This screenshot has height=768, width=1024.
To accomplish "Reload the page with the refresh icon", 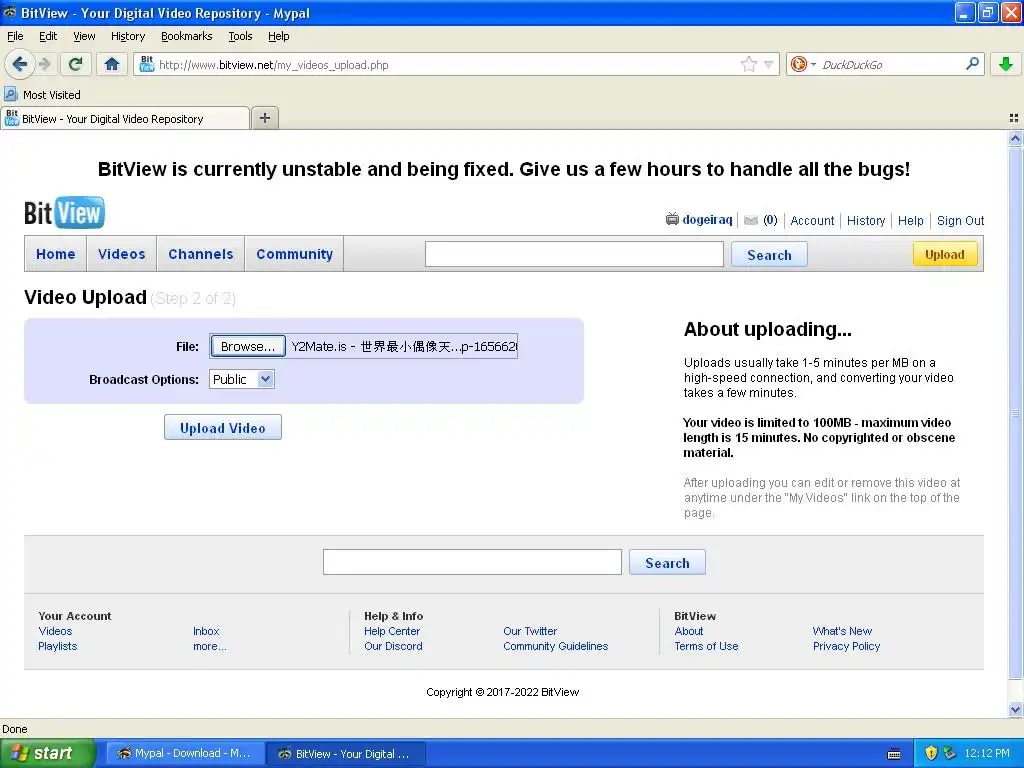I will point(75,64).
